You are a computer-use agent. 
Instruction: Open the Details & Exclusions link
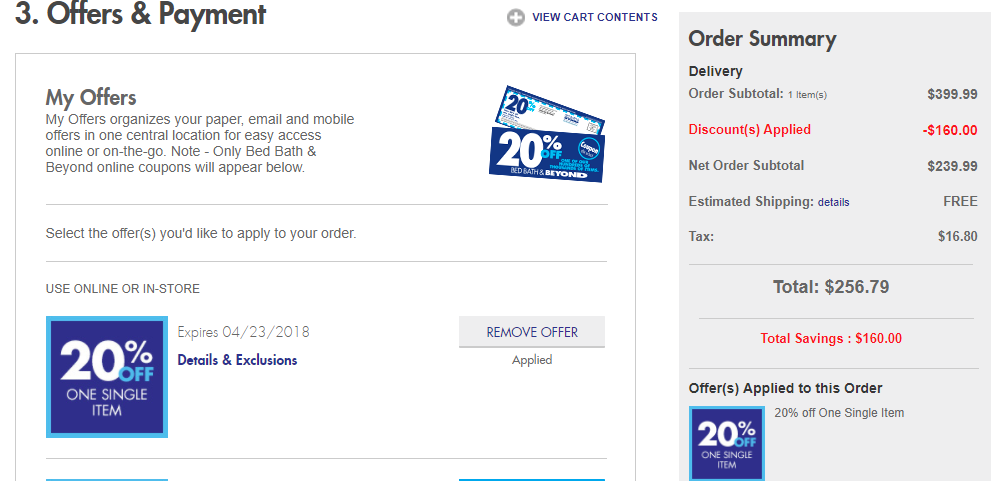coord(237,360)
